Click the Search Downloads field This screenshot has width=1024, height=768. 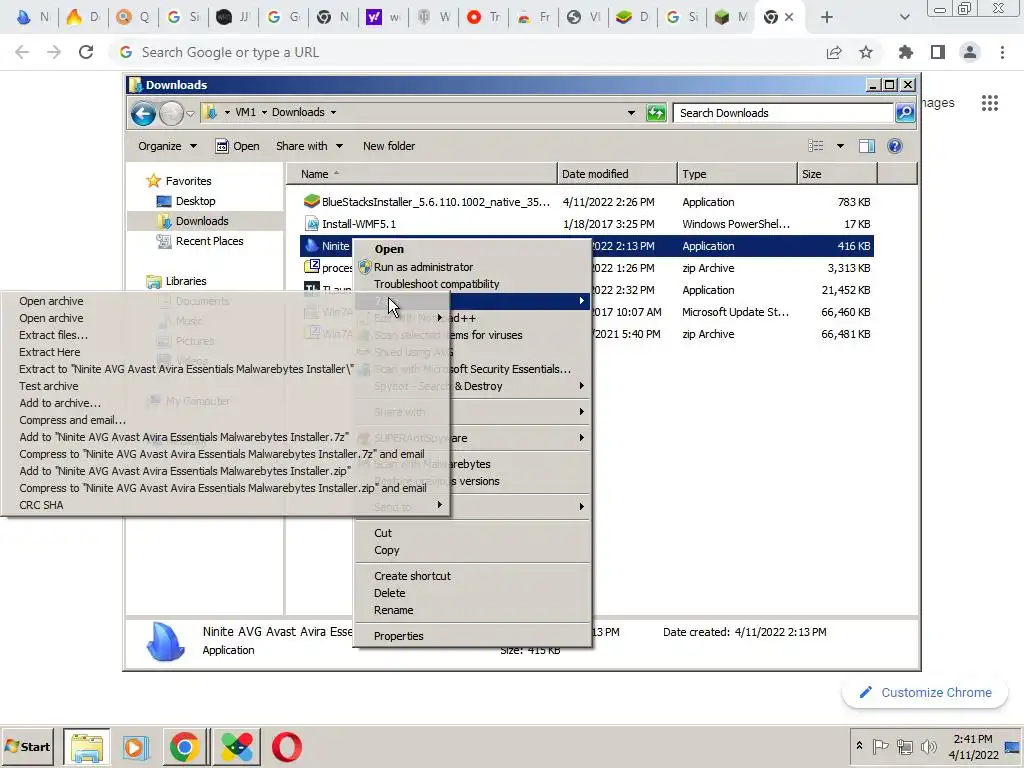pyautogui.click(x=783, y=113)
